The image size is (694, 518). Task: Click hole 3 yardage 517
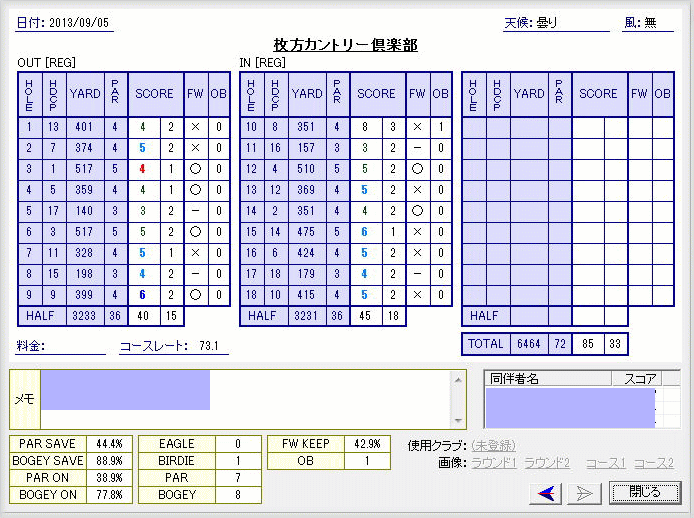click(84, 169)
